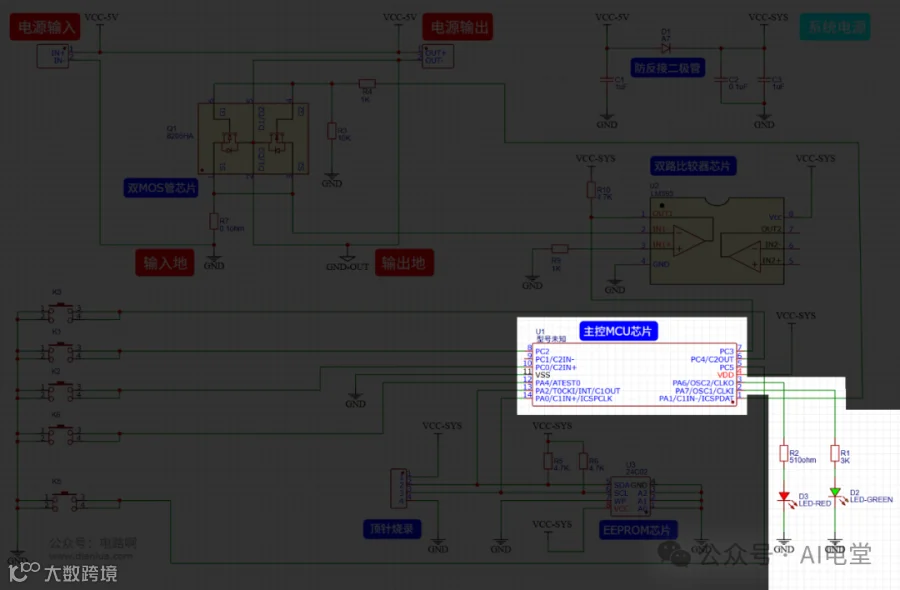Click the 大数跨境 logo icon
Image resolution: width=900 pixels, height=590 pixels.
[x=24, y=572]
